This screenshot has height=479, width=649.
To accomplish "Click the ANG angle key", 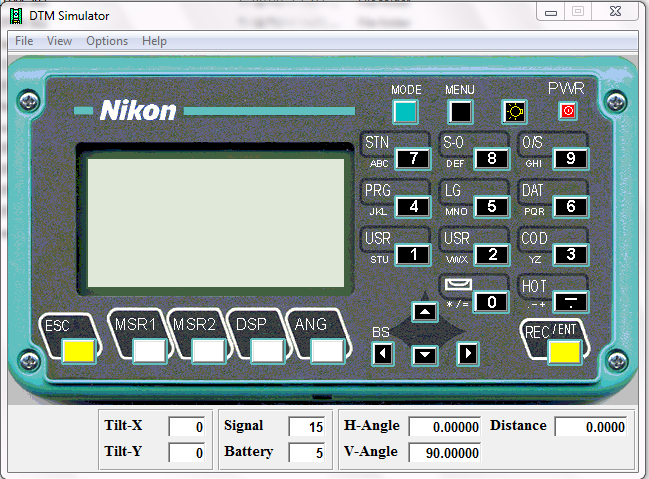I will (327, 351).
